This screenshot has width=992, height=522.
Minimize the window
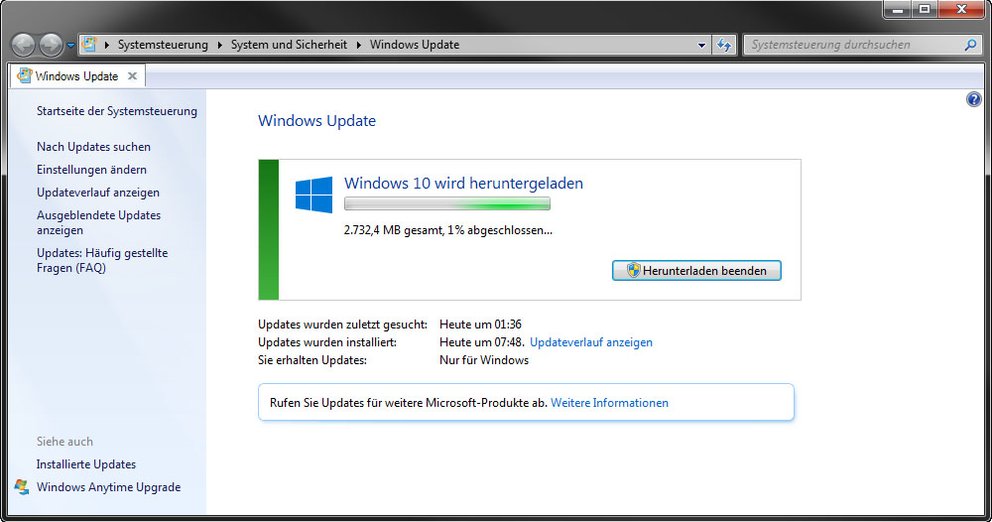[897, 9]
